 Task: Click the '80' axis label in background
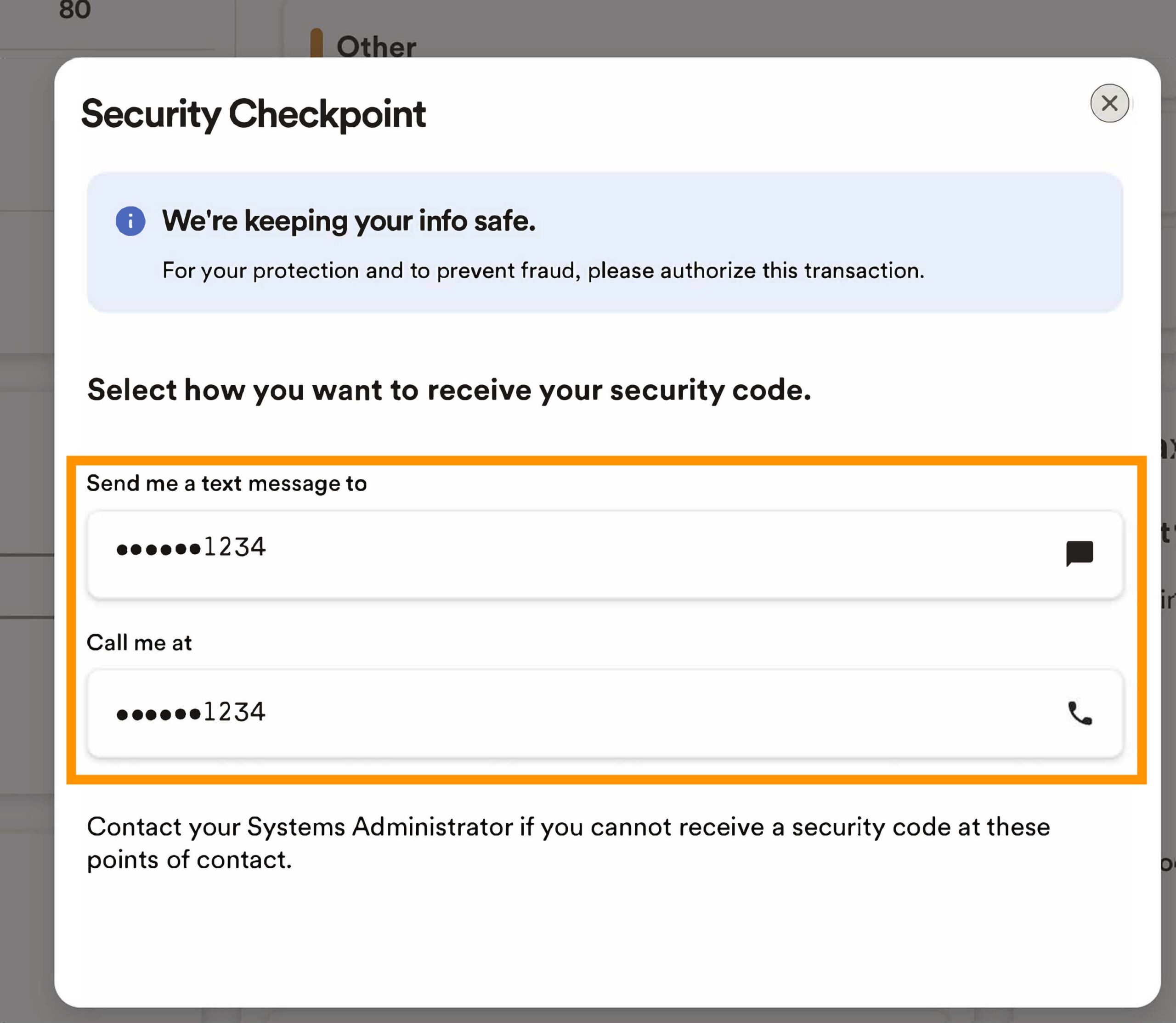point(75,10)
